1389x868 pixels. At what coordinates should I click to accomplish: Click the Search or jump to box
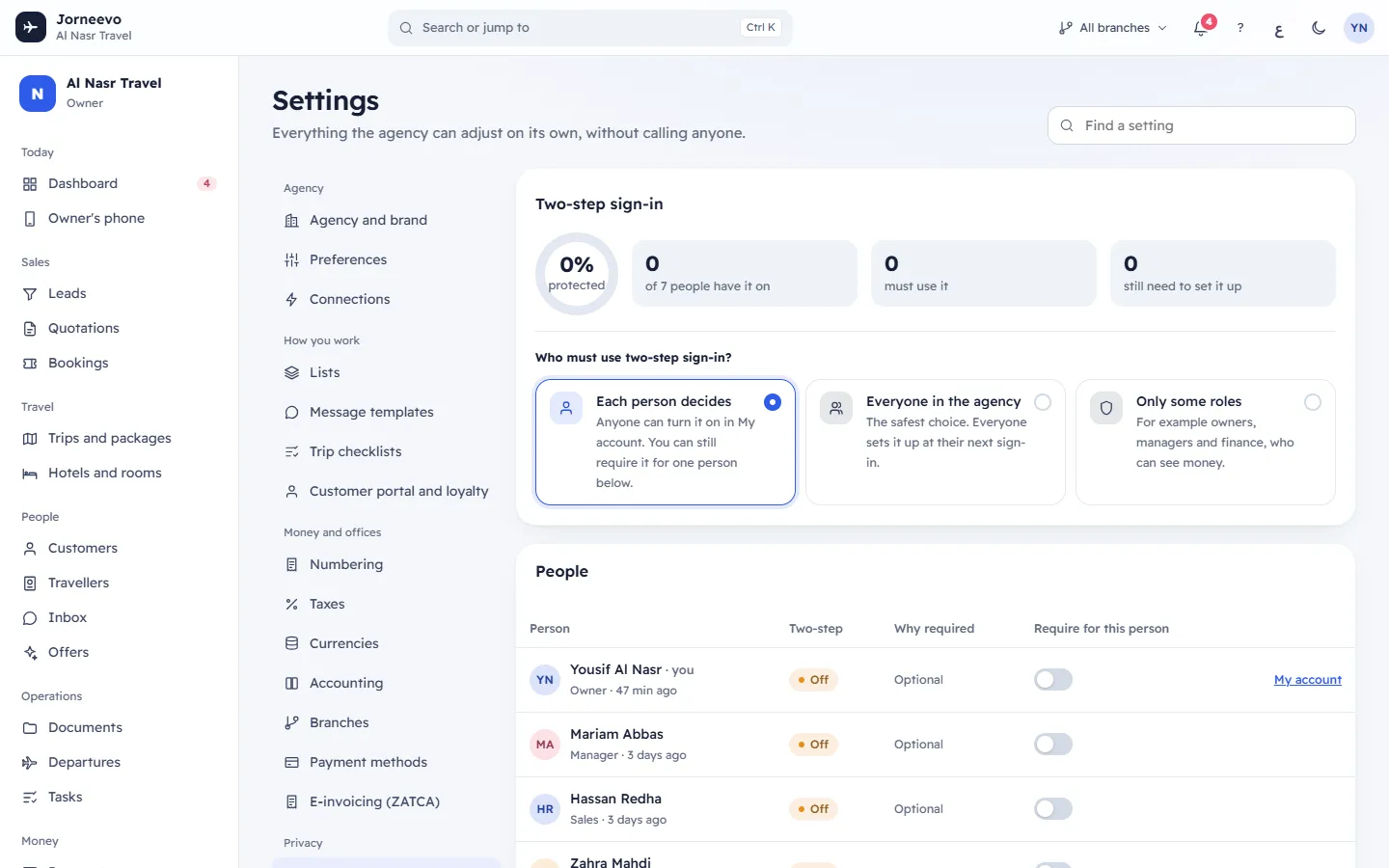[589, 28]
